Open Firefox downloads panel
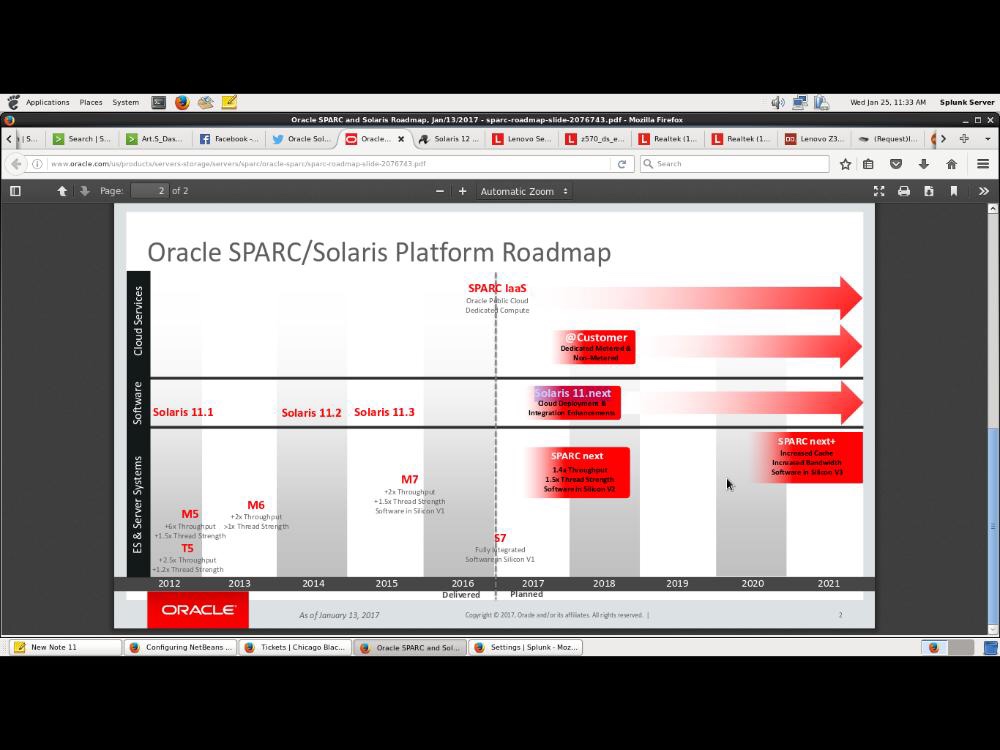 click(x=923, y=164)
